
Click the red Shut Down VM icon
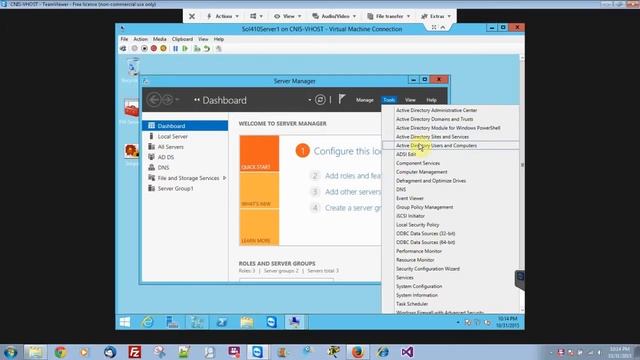[x=154, y=49]
